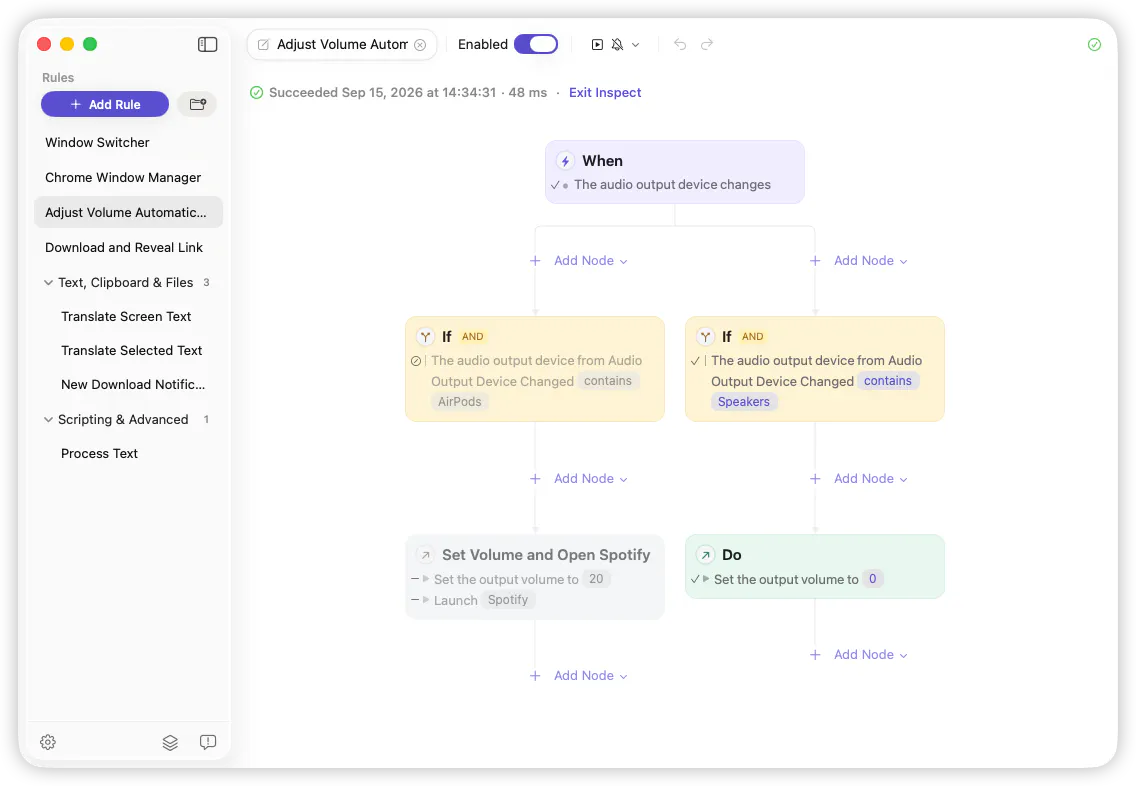Click the 'Do' node title
Viewport: 1136px width, 786px height.
[x=732, y=555]
